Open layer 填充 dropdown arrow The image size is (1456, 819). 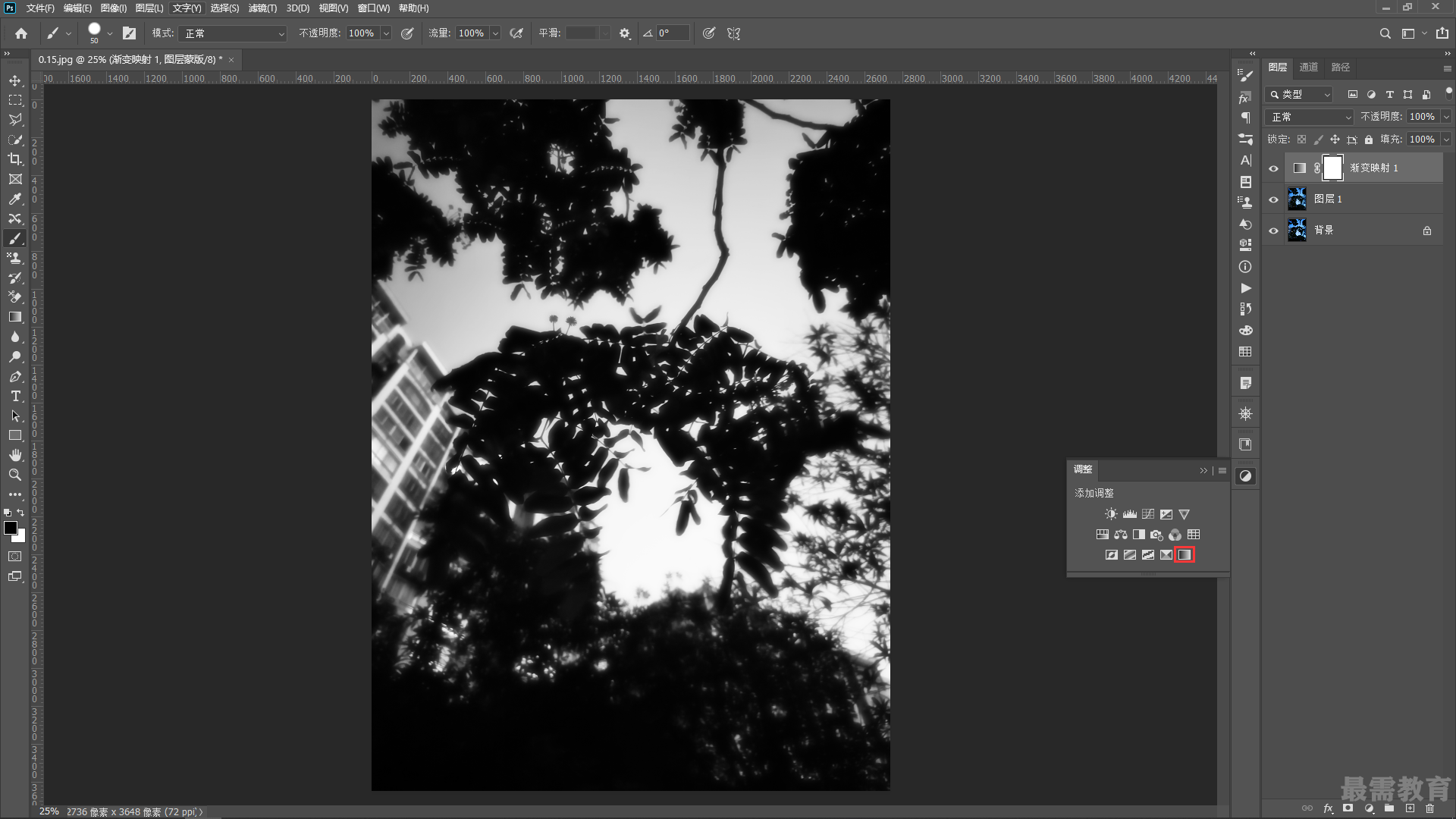pos(1446,140)
